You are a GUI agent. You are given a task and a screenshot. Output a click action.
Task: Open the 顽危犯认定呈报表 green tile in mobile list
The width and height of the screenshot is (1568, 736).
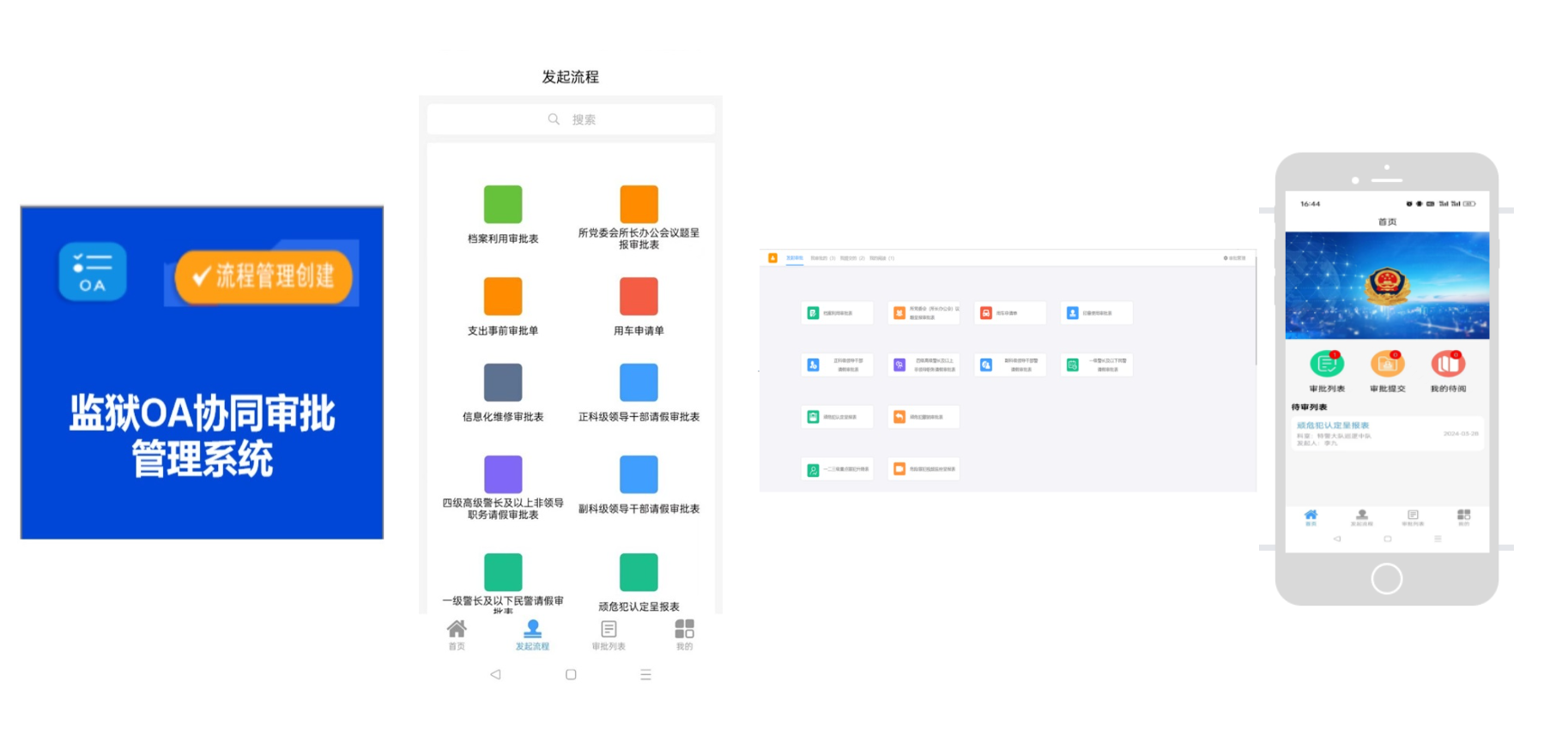pyautogui.click(x=639, y=572)
